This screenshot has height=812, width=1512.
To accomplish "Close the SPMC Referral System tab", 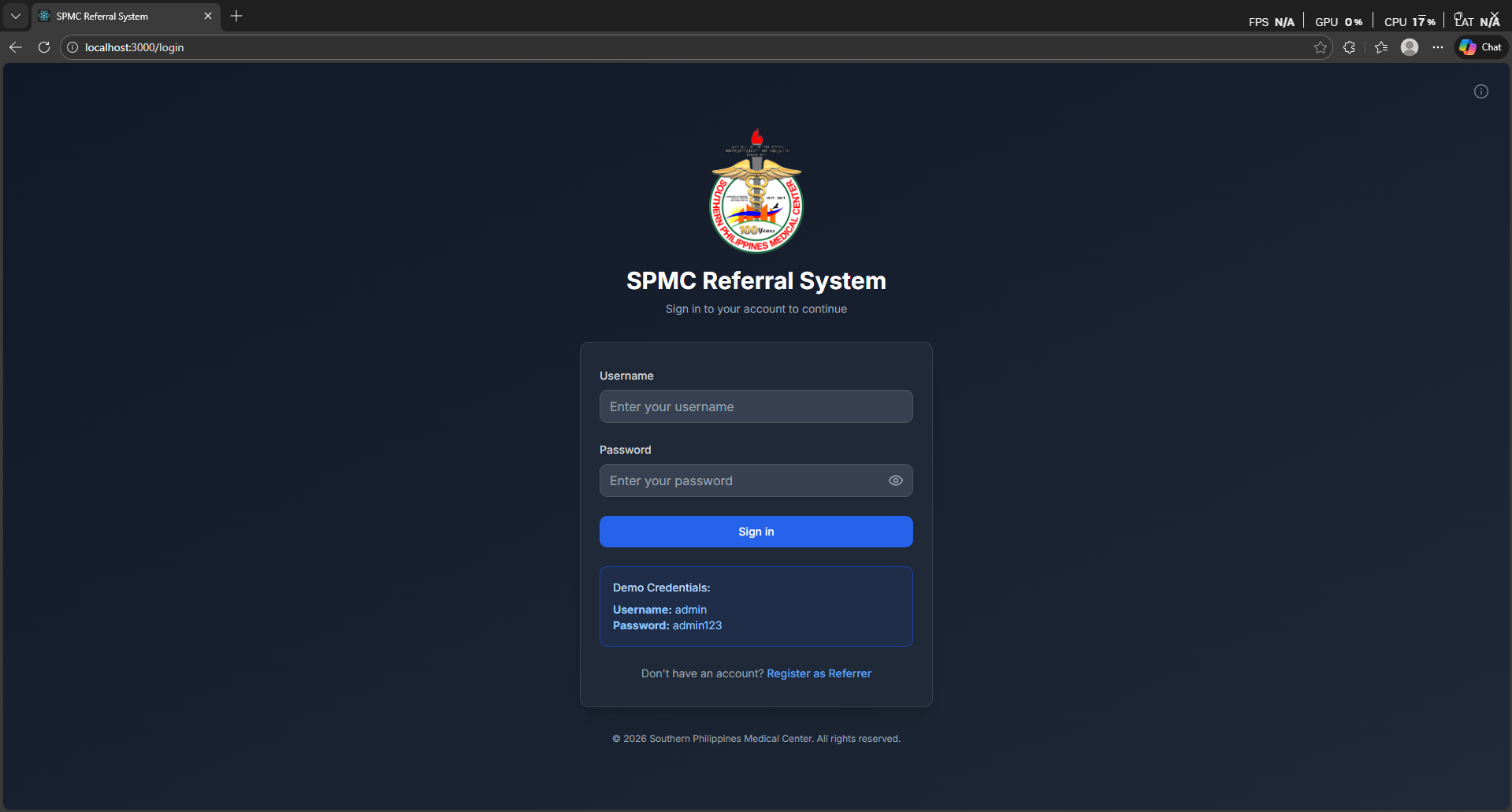I will 208,16.
